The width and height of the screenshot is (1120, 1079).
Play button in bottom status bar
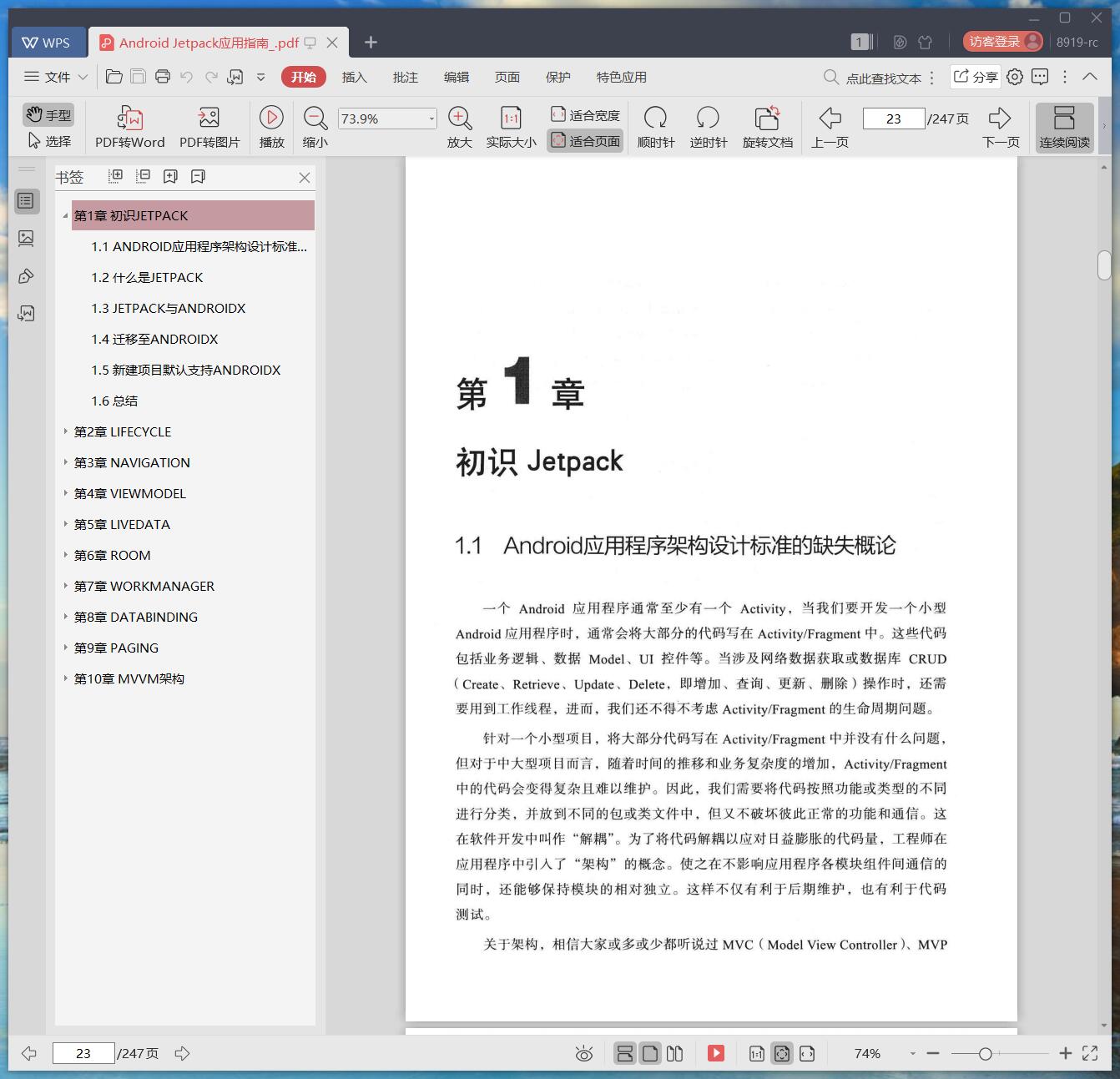716,1053
